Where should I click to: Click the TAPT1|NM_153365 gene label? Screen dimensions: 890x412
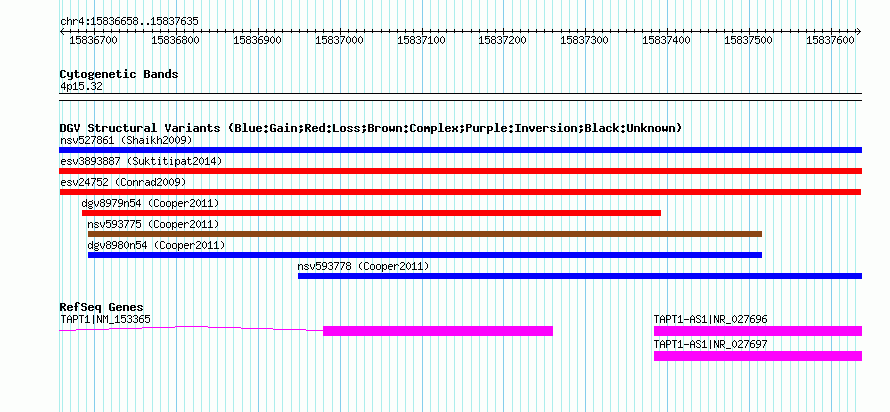tap(106, 319)
